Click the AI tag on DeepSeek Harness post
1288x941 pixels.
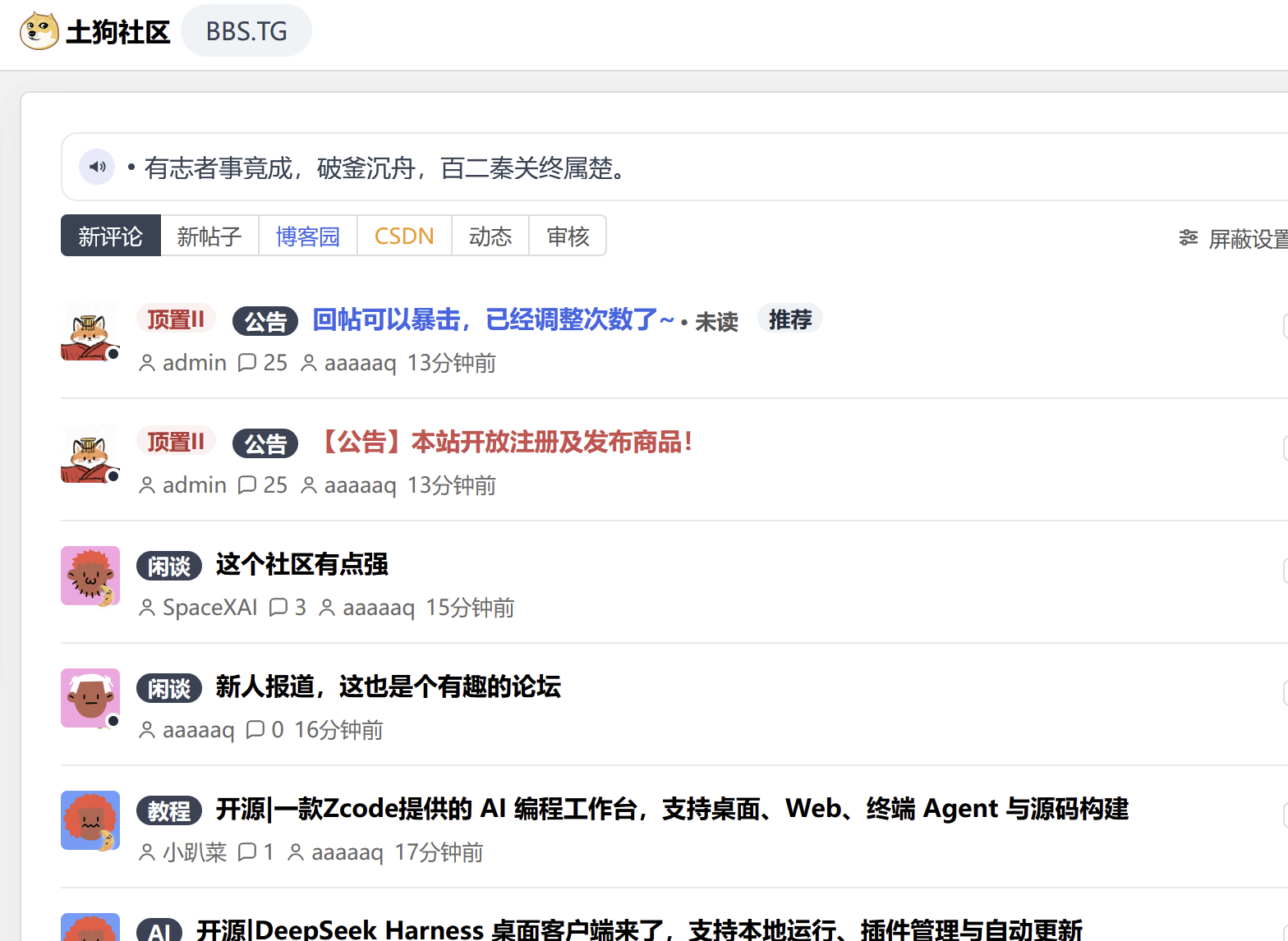pyautogui.click(x=159, y=930)
